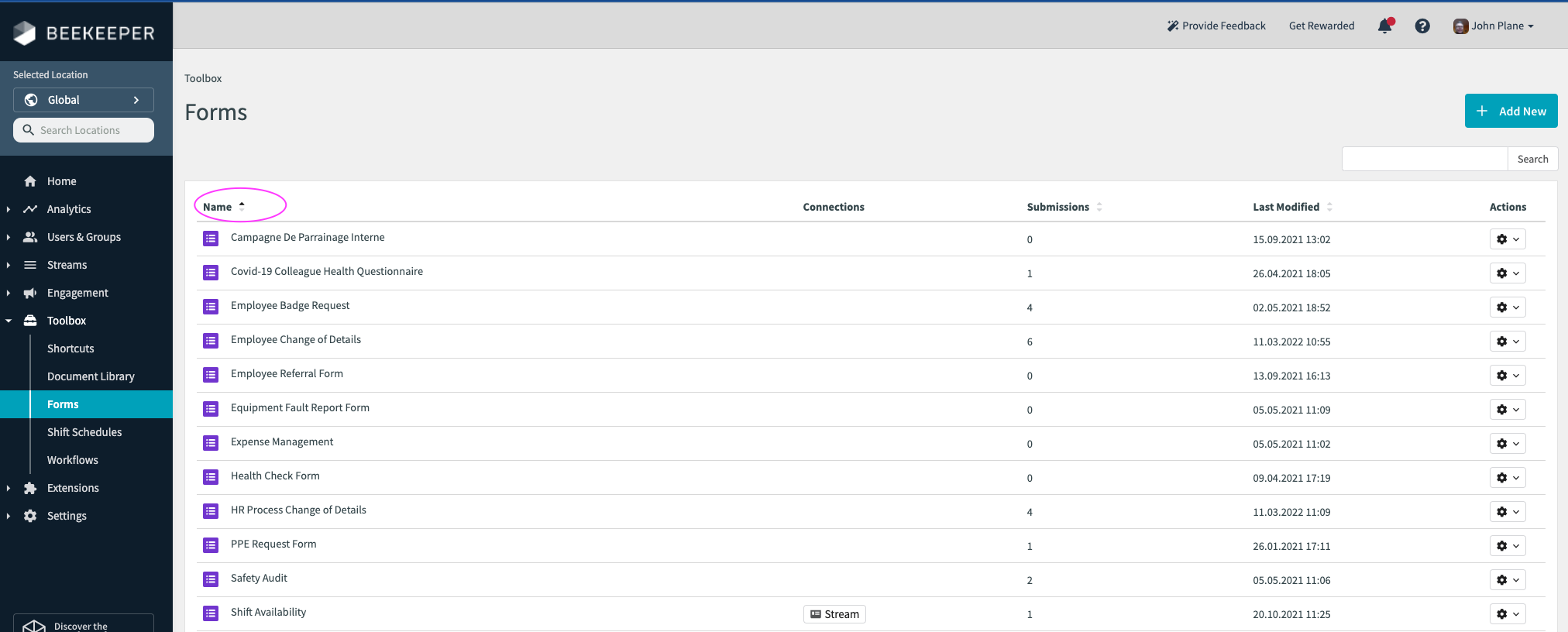Viewport: 1568px width, 632px height.
Task: Open Document Library in the sidebar
Action: coord(91,376)
